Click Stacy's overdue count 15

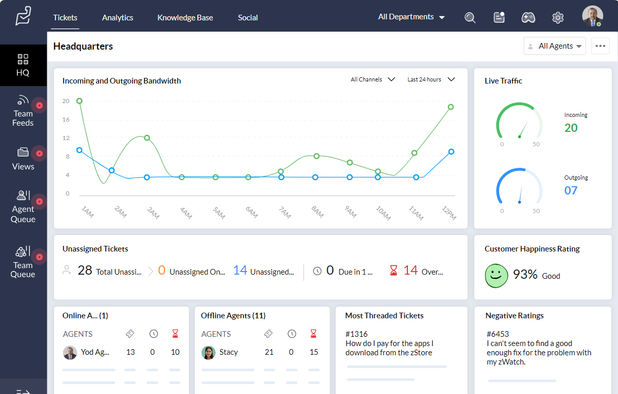(x=314, y=352)
